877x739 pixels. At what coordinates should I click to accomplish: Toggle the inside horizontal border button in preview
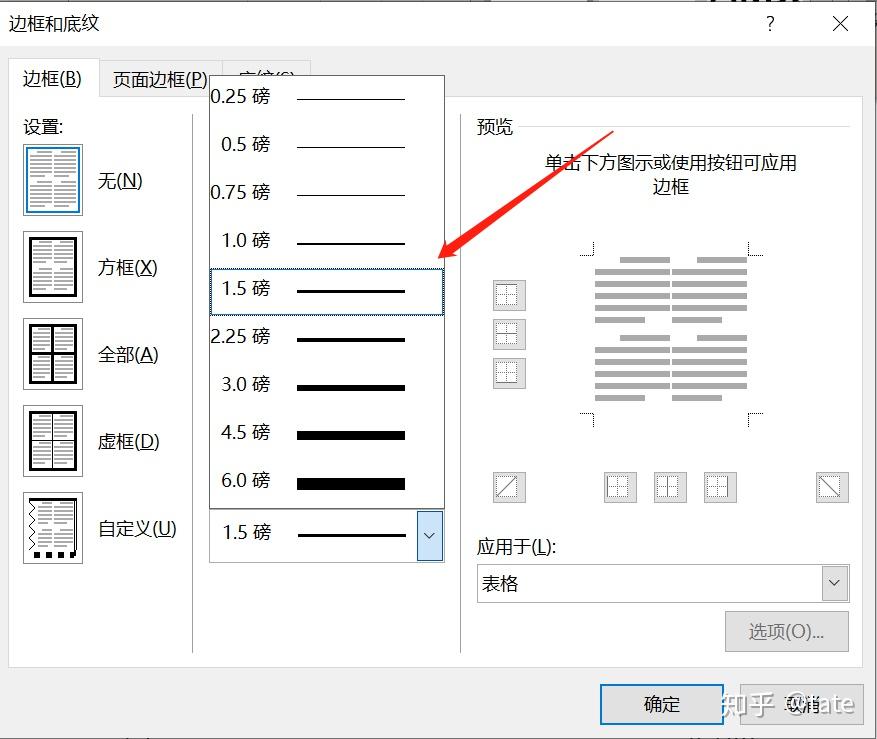click(x=509, y=334)
